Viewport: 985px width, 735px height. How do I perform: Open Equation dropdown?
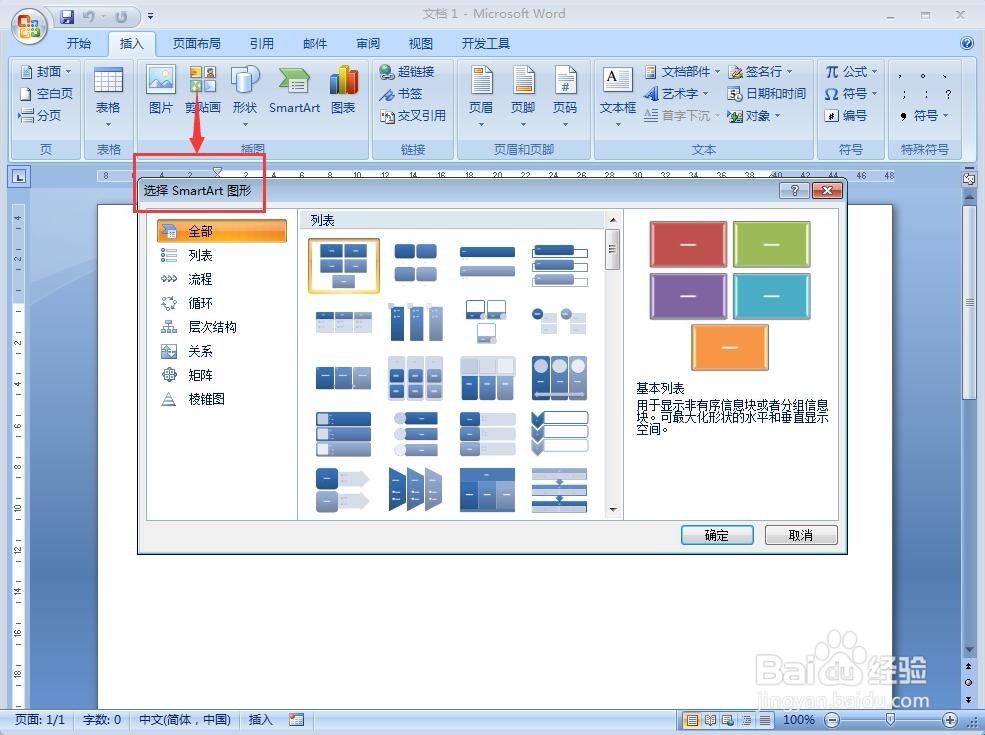tap(851, 72)
